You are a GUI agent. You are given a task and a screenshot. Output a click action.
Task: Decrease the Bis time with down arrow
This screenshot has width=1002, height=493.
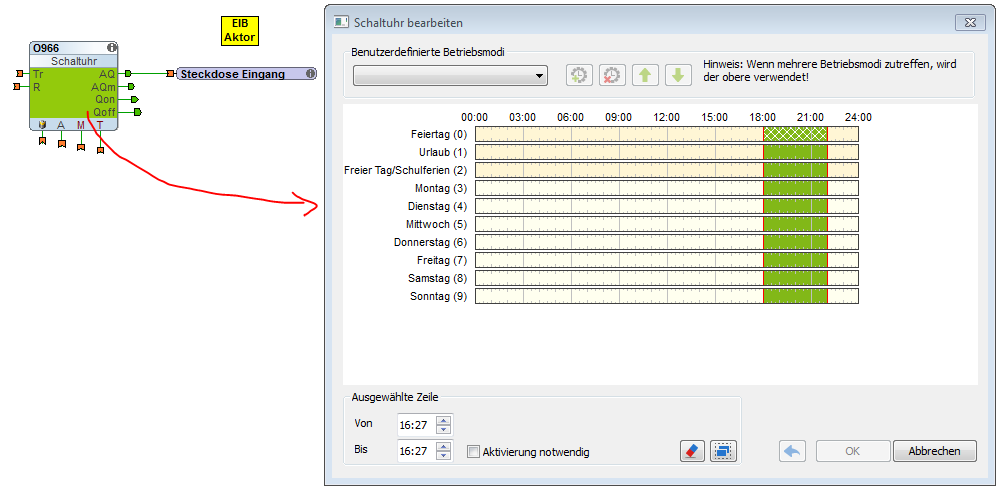pyautogui.click(x=444, y=456)
